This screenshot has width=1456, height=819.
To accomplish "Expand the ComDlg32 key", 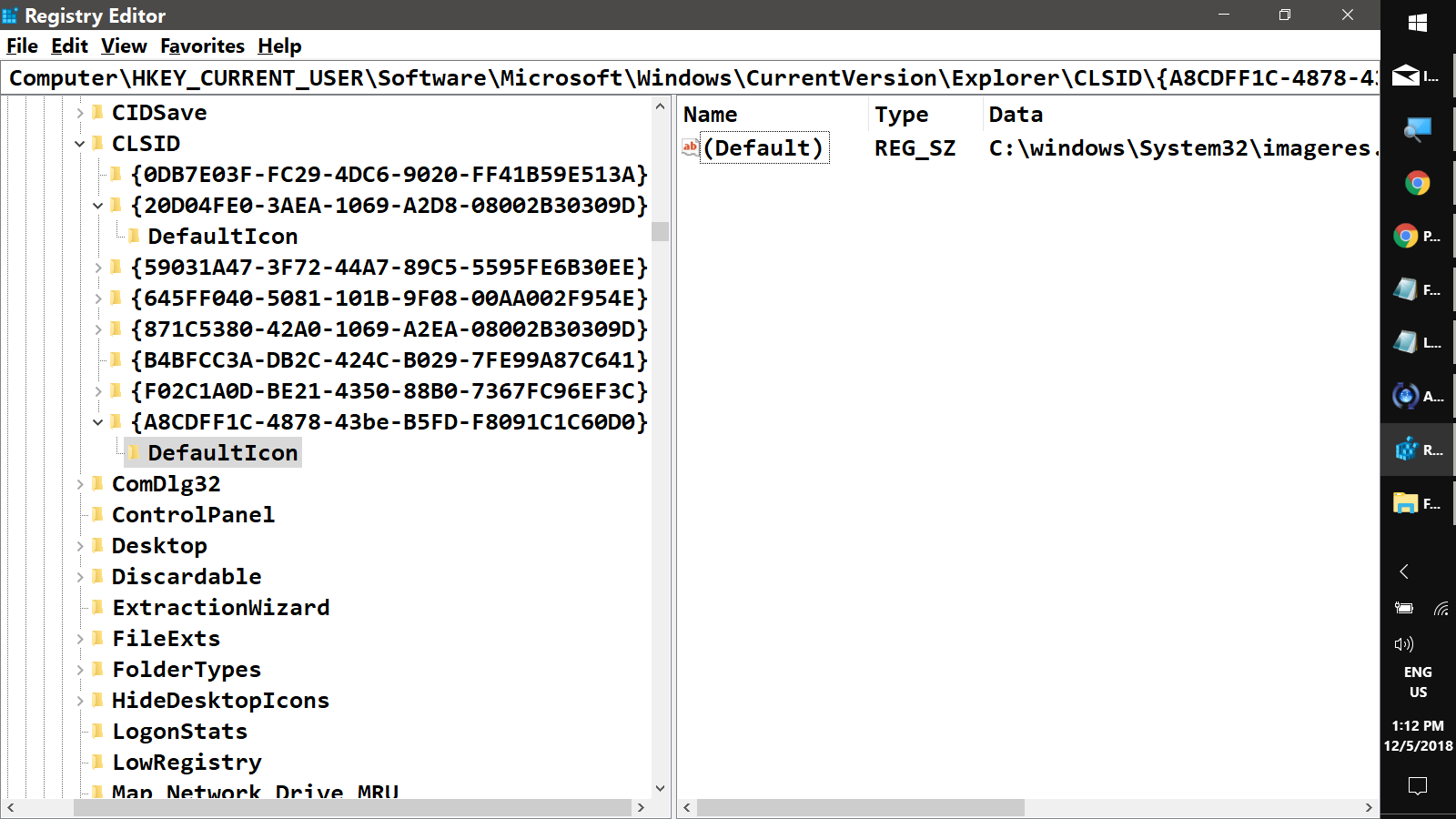I will click(80, 484).
